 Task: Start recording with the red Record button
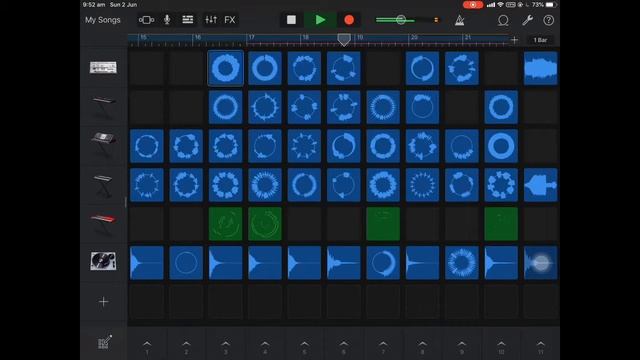click(349, 20)
